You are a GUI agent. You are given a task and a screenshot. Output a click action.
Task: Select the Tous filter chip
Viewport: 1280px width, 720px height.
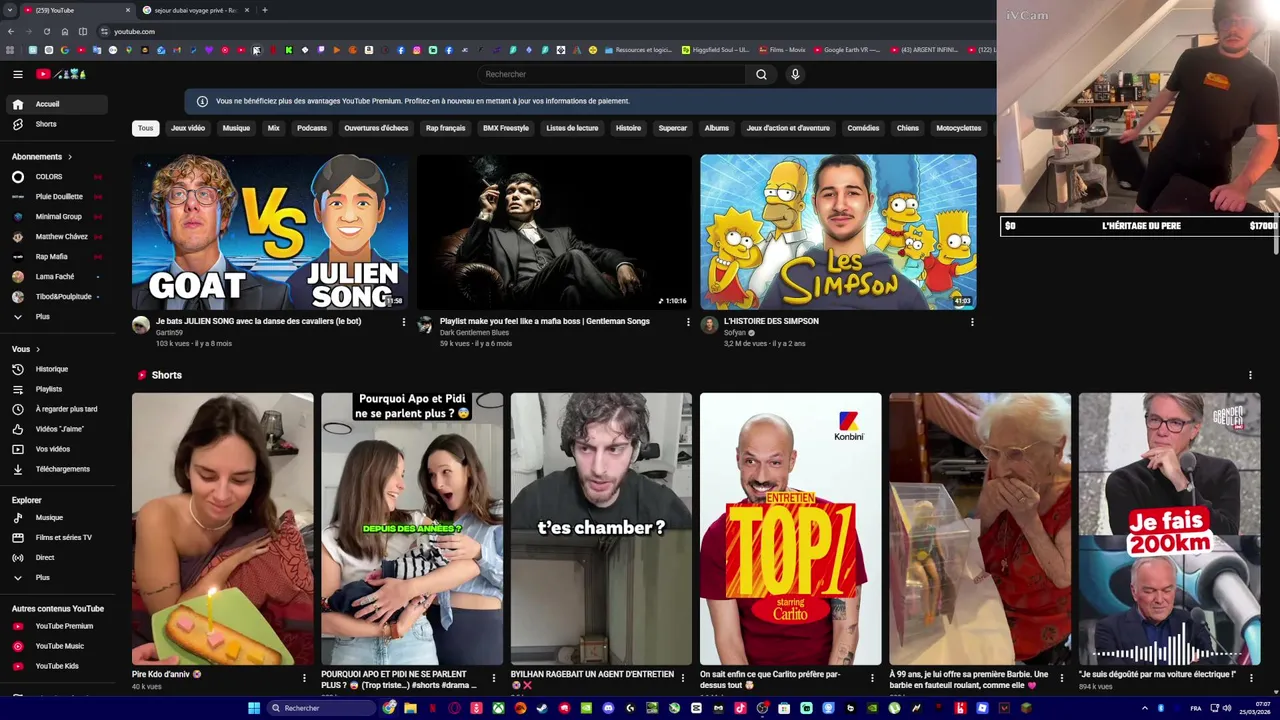146,128
